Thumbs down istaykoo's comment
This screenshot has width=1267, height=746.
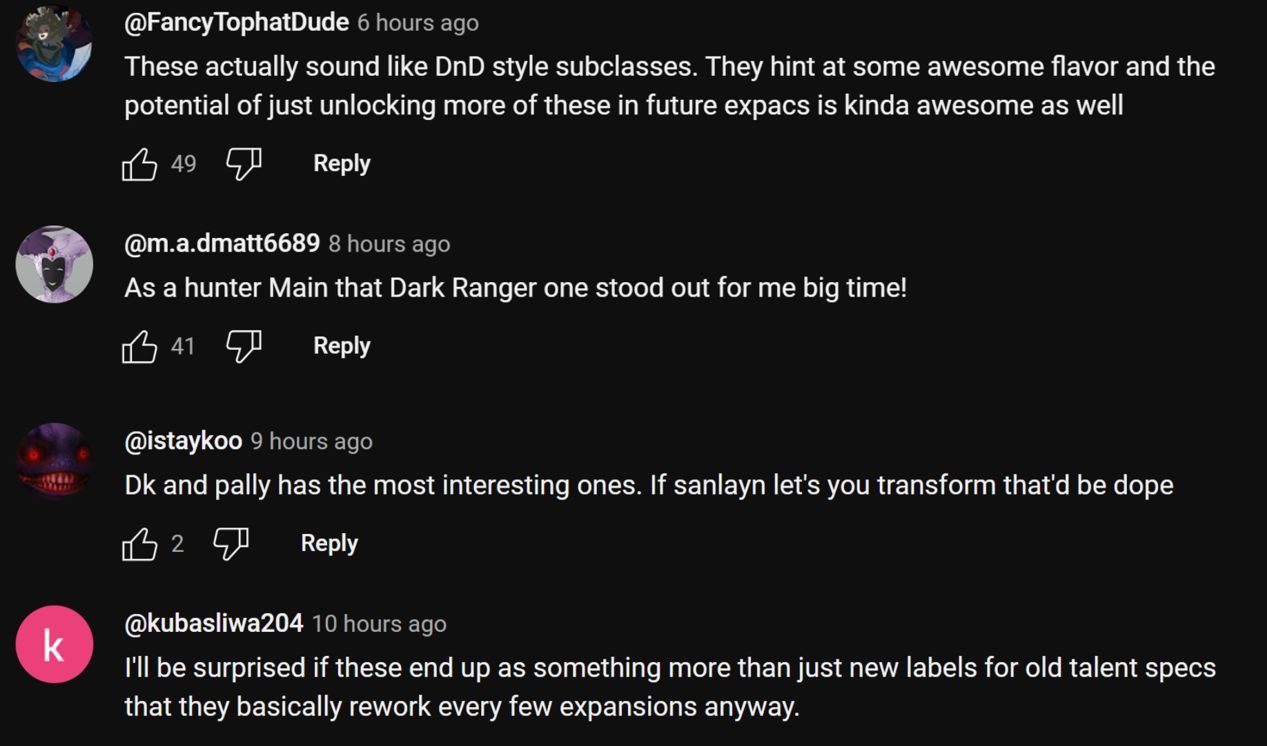pyautogui.click(x=231, y=544)
